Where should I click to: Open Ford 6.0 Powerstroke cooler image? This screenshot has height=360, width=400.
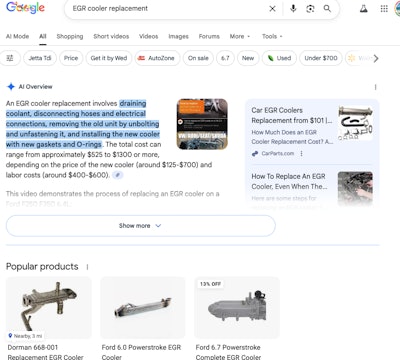click(143, 308)
